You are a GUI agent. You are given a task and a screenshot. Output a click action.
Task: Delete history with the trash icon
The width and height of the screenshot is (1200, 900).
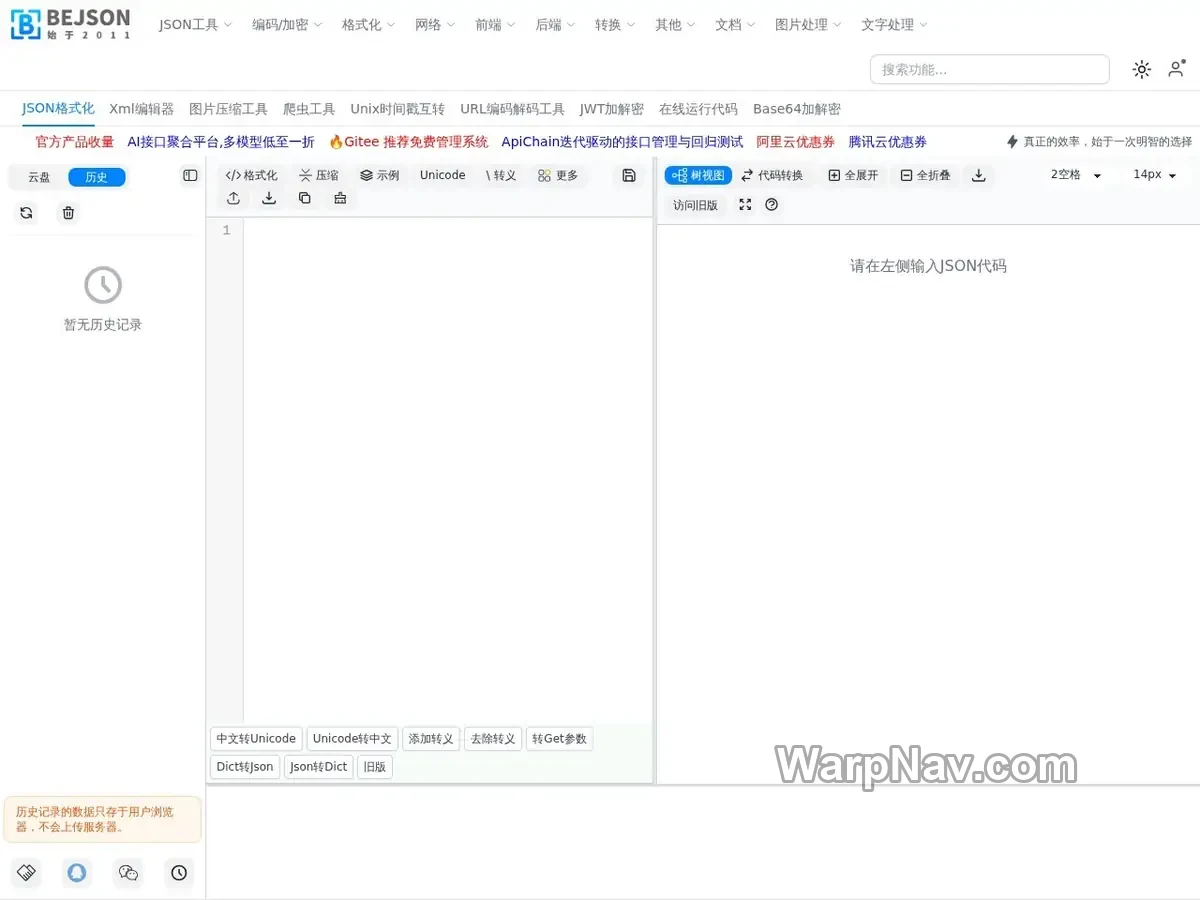coord(68,212)
